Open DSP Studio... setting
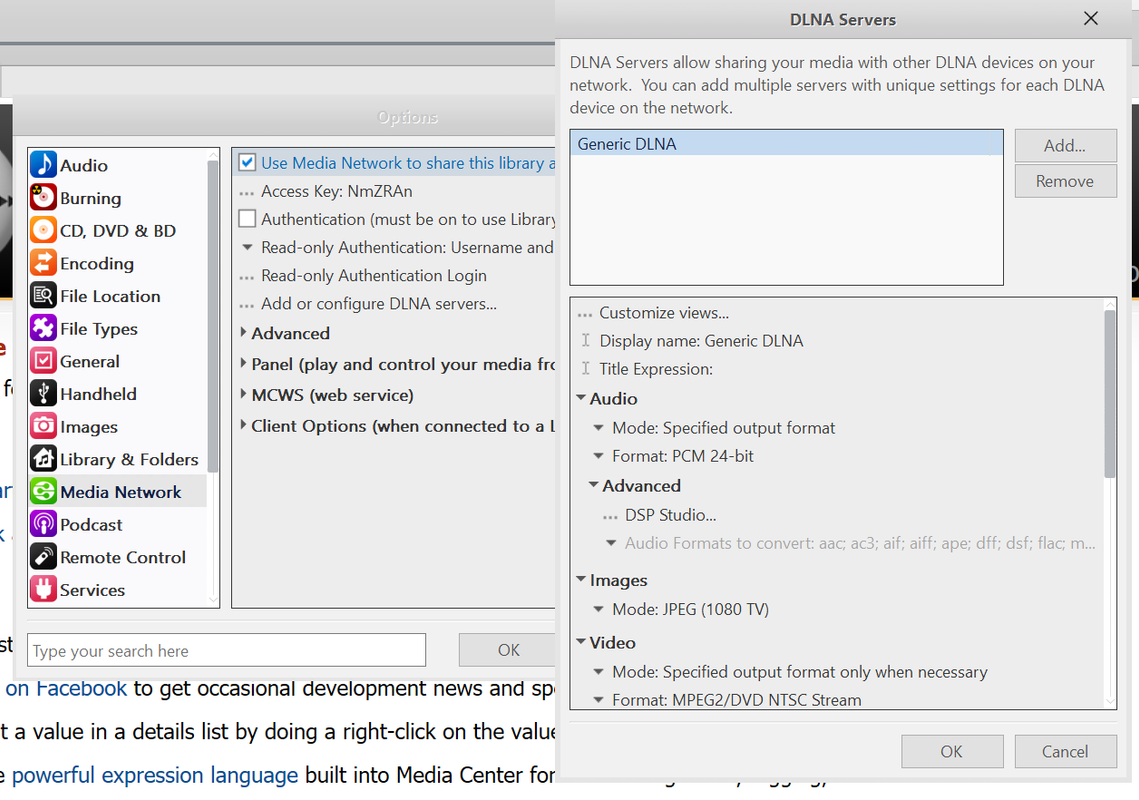 tap(670, 514)
